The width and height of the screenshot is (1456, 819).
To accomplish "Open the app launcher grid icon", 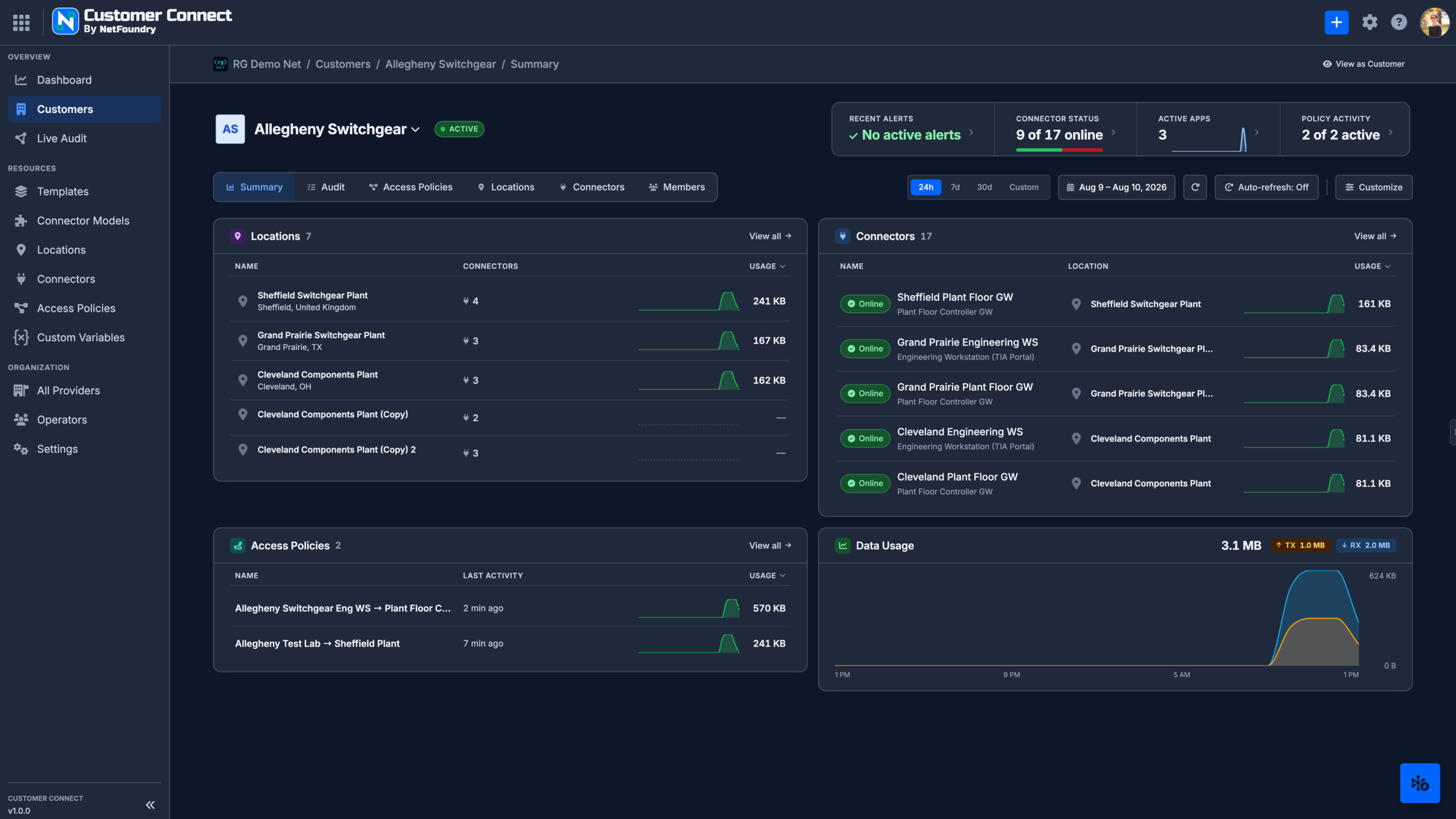I will [21, 23].
